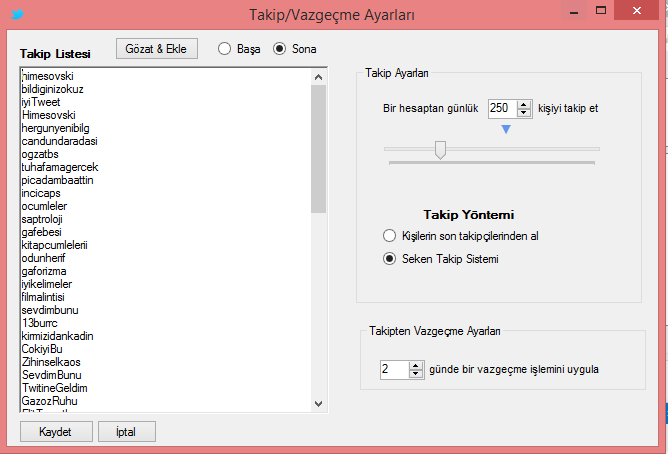Click the Twitter bird icon in title bar
Viewport: 668px width, 454px height.
[17, 14]
